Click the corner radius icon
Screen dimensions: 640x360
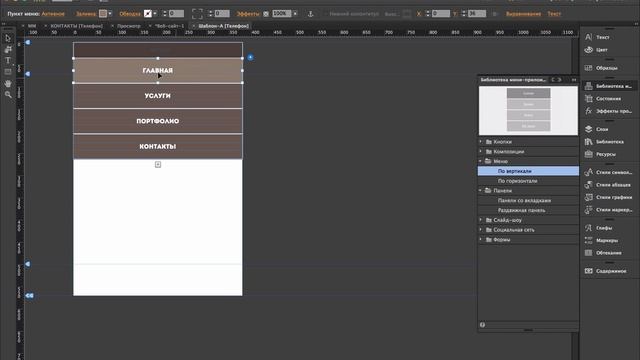coord(197,14)
